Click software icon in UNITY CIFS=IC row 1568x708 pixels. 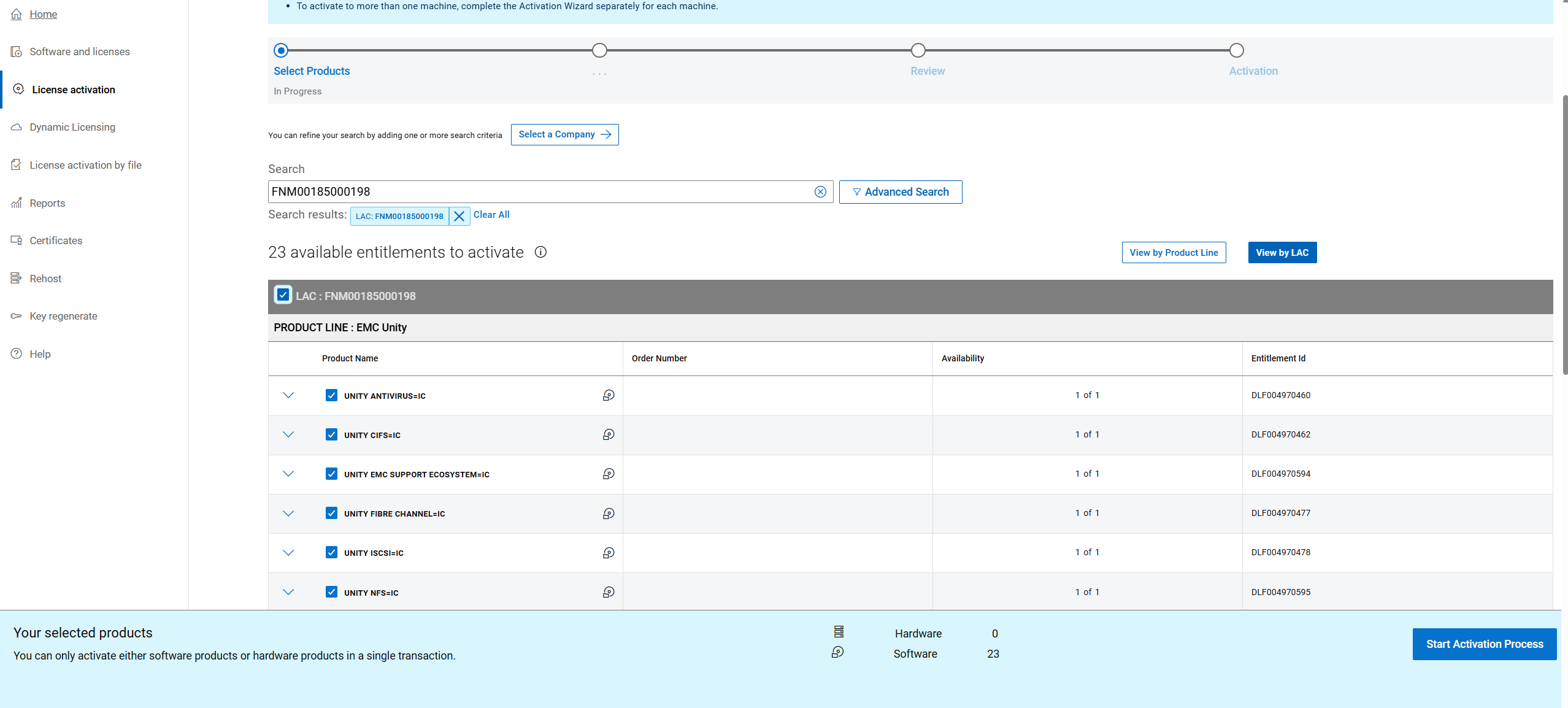(608, 435)
